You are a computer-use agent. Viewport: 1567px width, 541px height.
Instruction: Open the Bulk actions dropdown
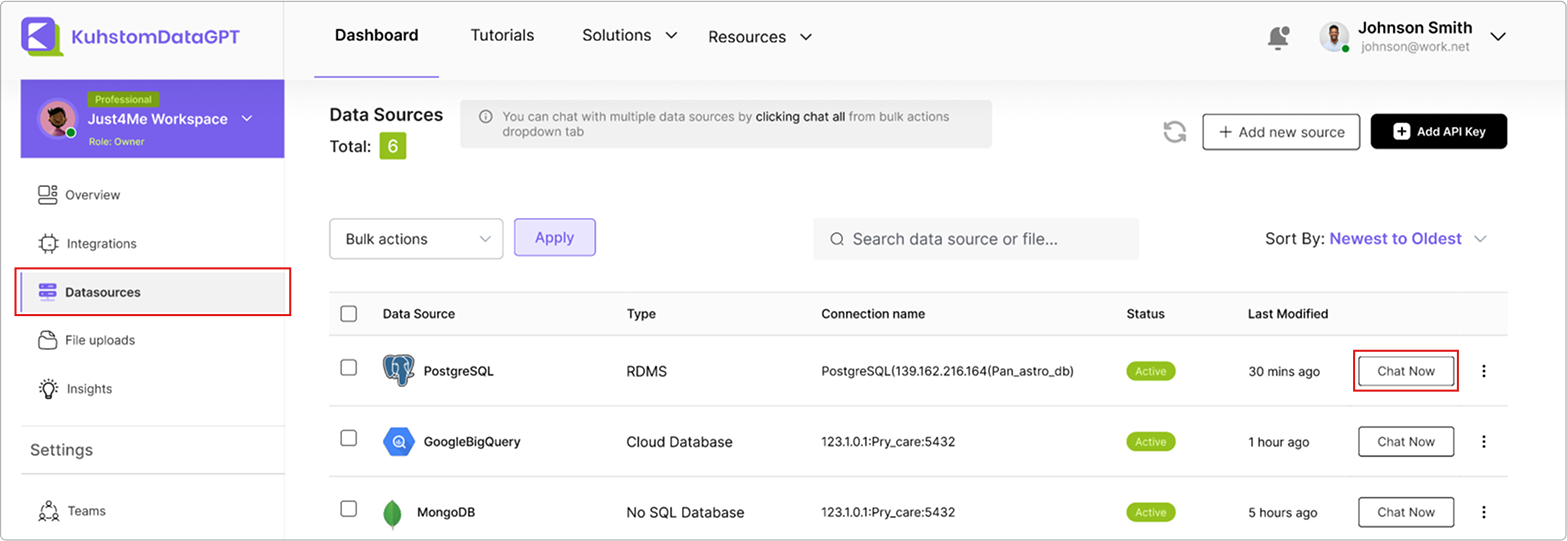[416, 239]
